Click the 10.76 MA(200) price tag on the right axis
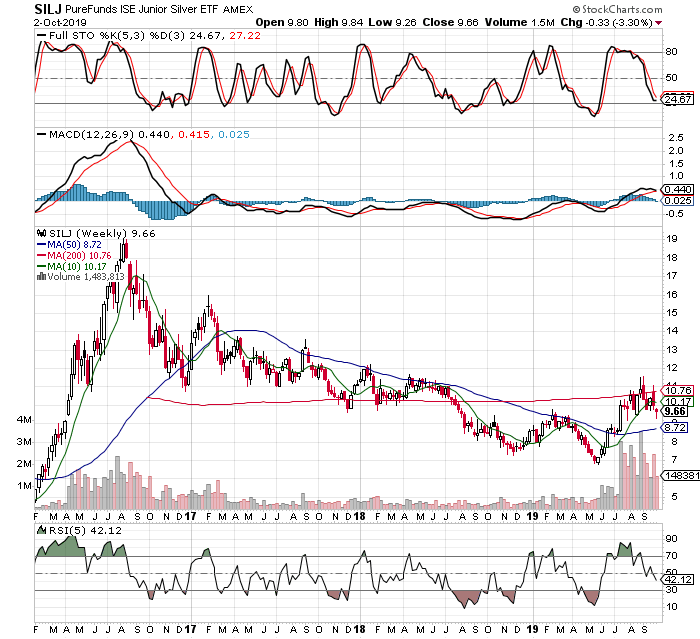 tap(678, 390)
